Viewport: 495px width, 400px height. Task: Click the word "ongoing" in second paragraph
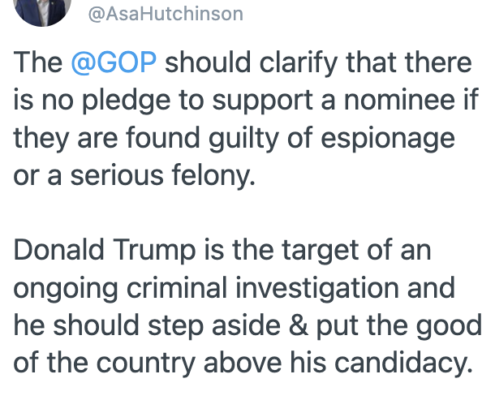pos(66,289)
